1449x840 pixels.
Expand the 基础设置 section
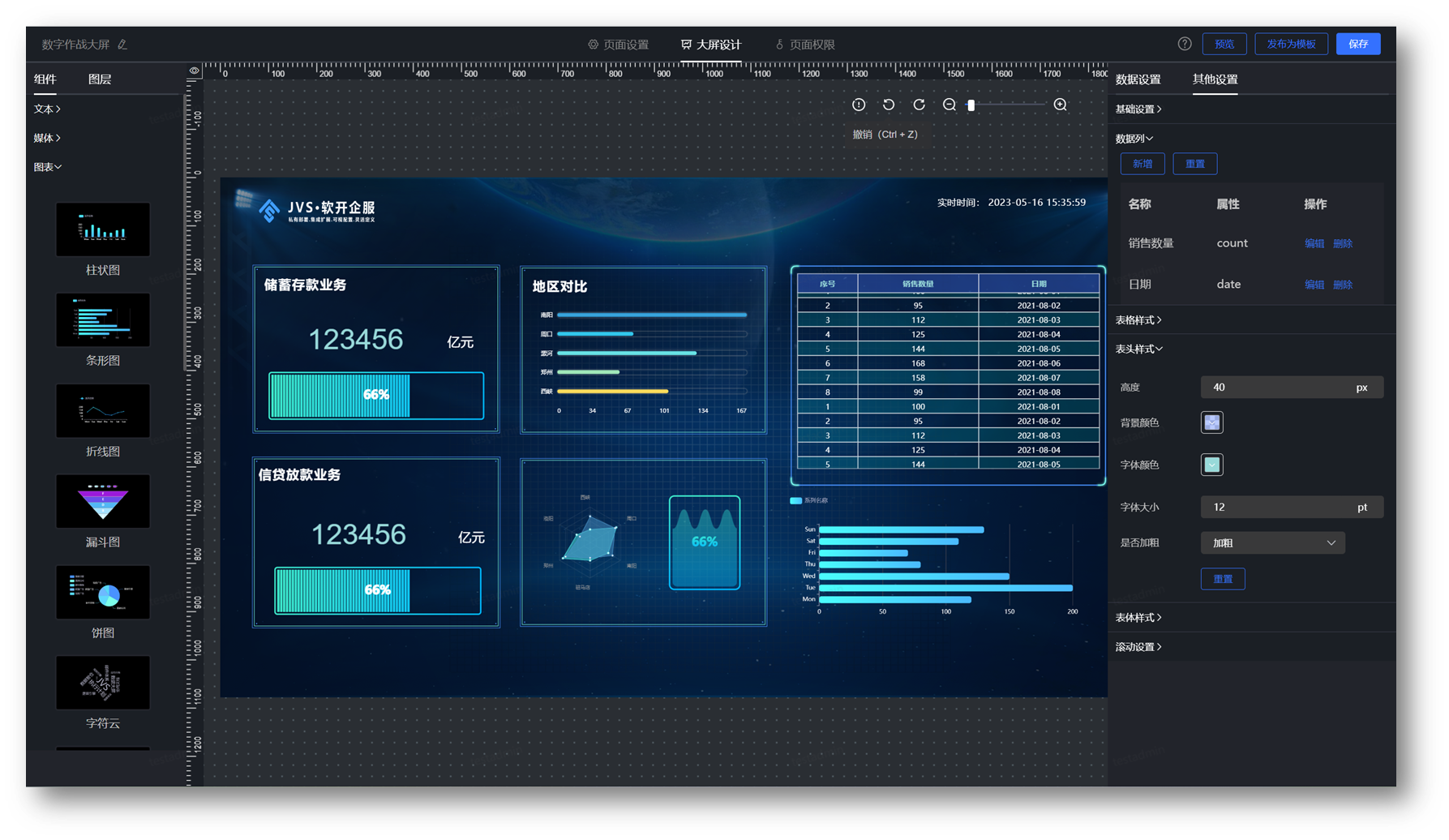(1138, 109)
